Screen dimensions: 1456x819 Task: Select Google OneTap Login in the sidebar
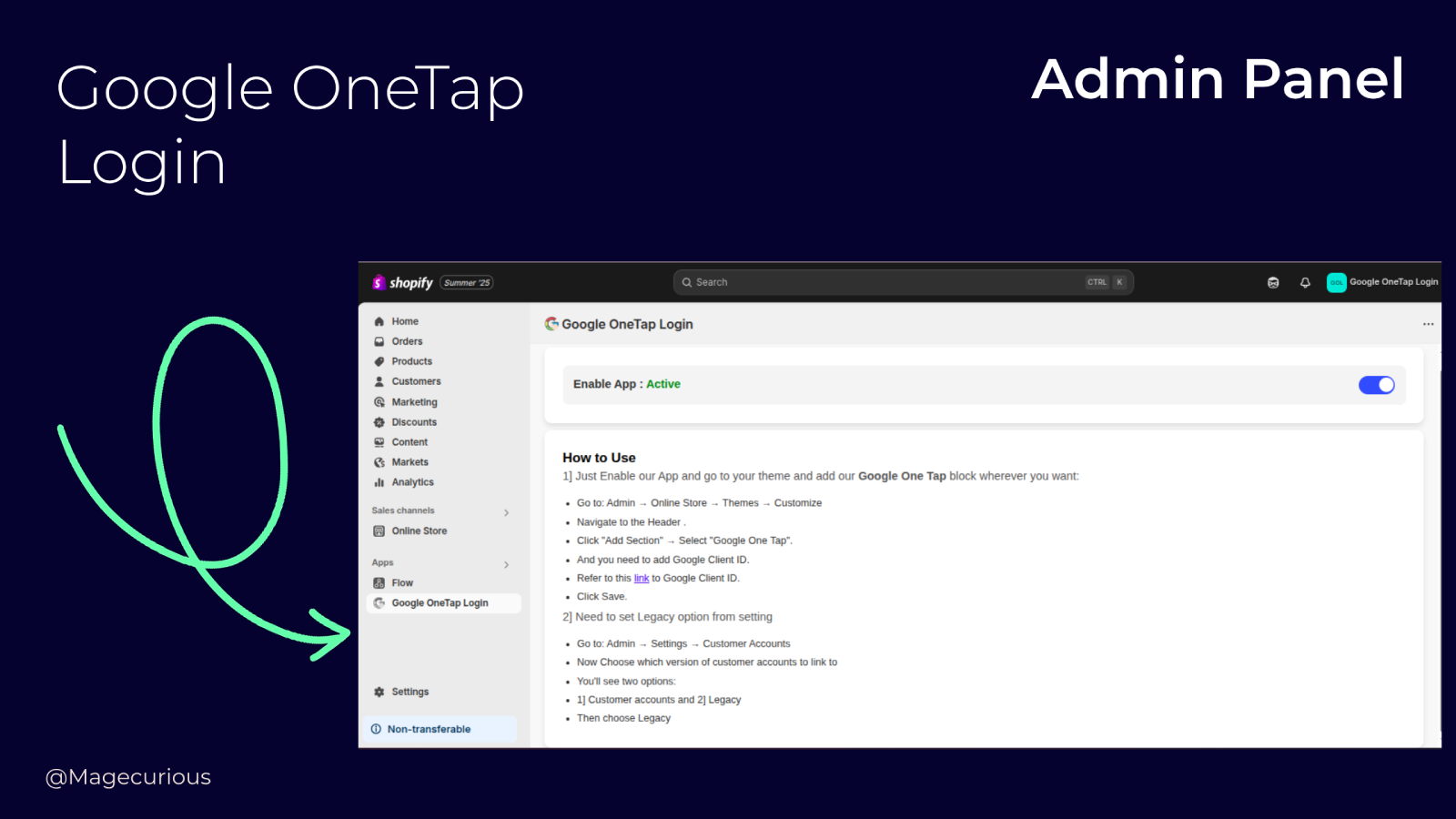click(x=440, y=602)
